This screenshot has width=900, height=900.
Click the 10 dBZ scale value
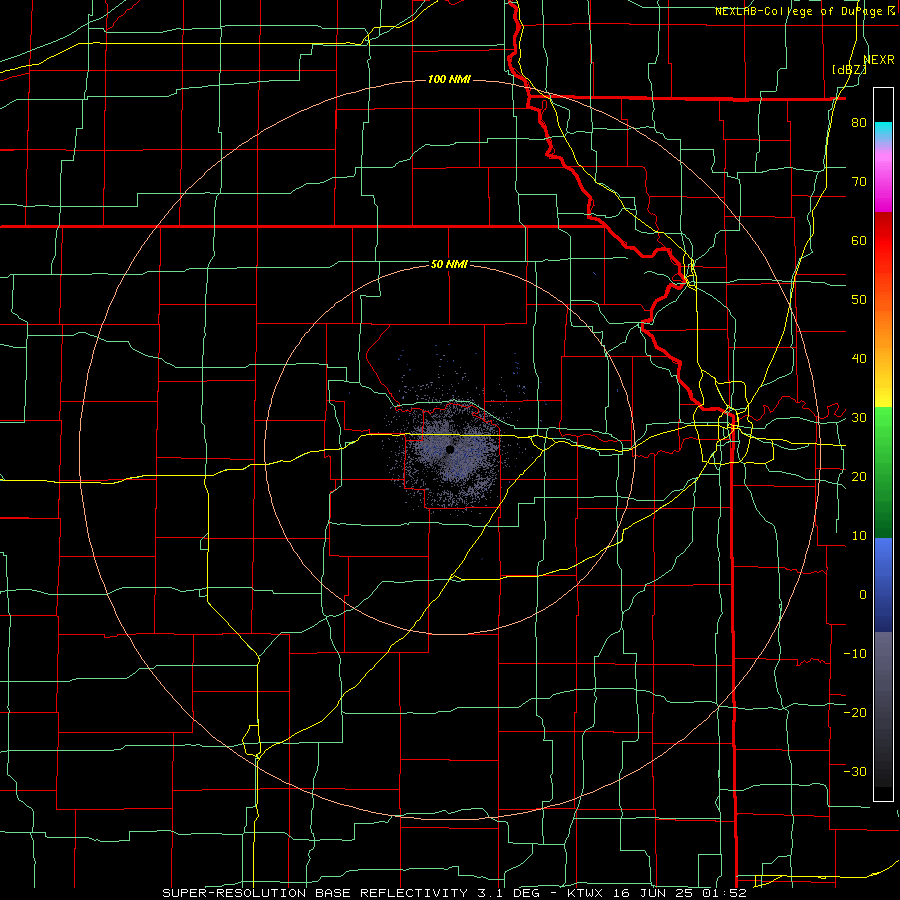point(859,536)
